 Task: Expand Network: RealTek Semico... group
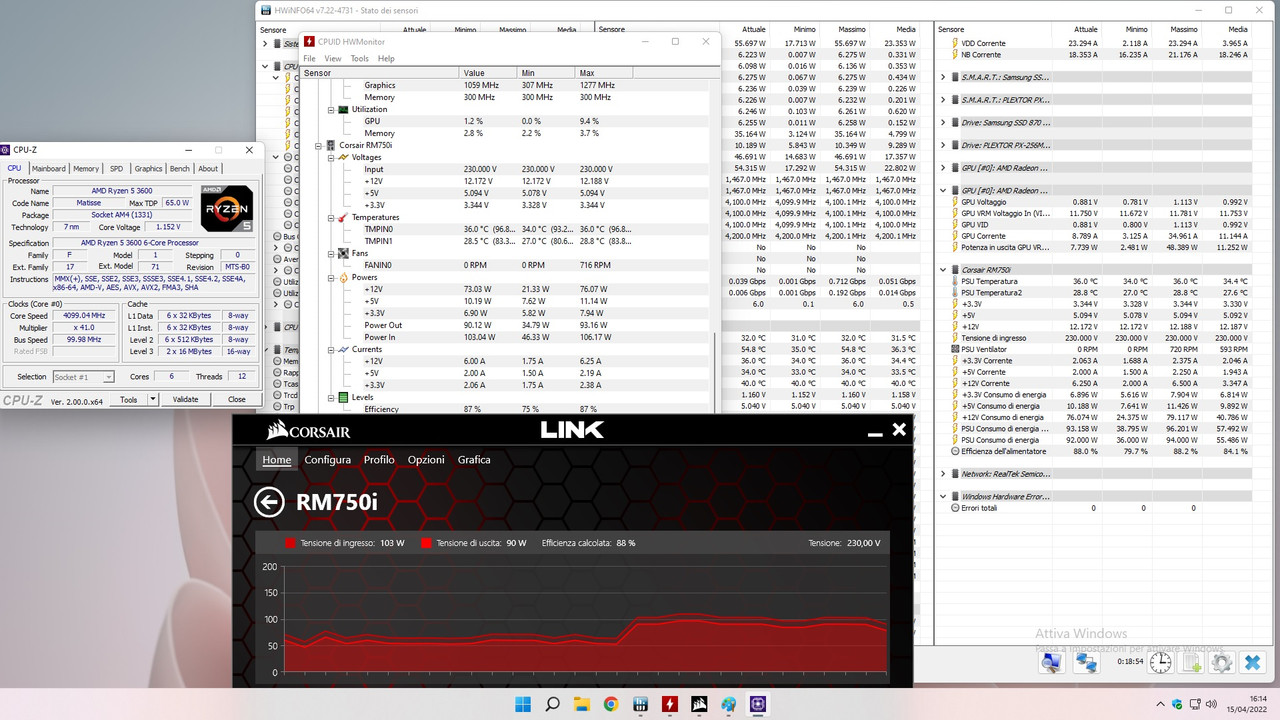tap(943, 474)
